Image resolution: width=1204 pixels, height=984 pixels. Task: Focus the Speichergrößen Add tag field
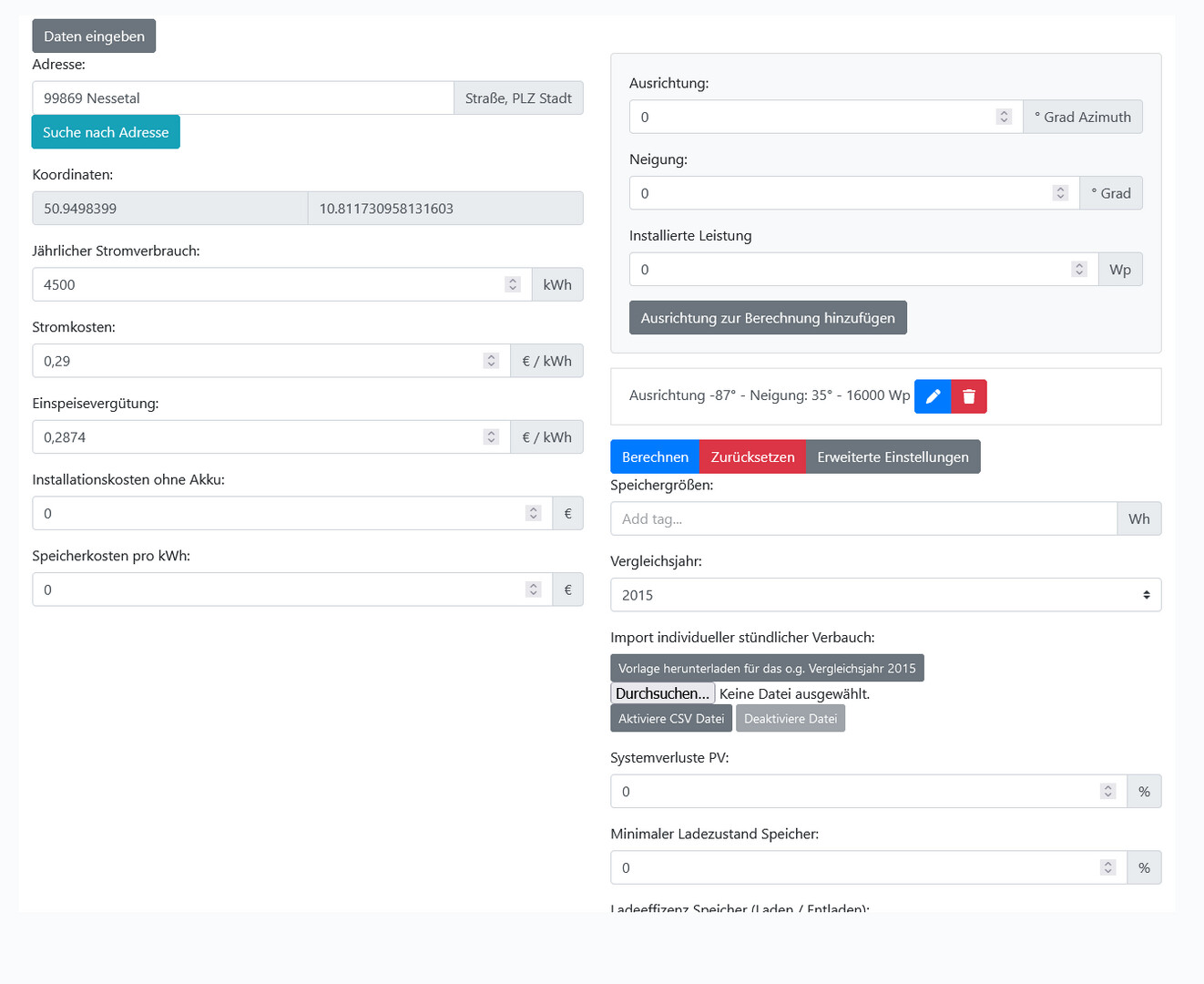click(x=862, y=519)
